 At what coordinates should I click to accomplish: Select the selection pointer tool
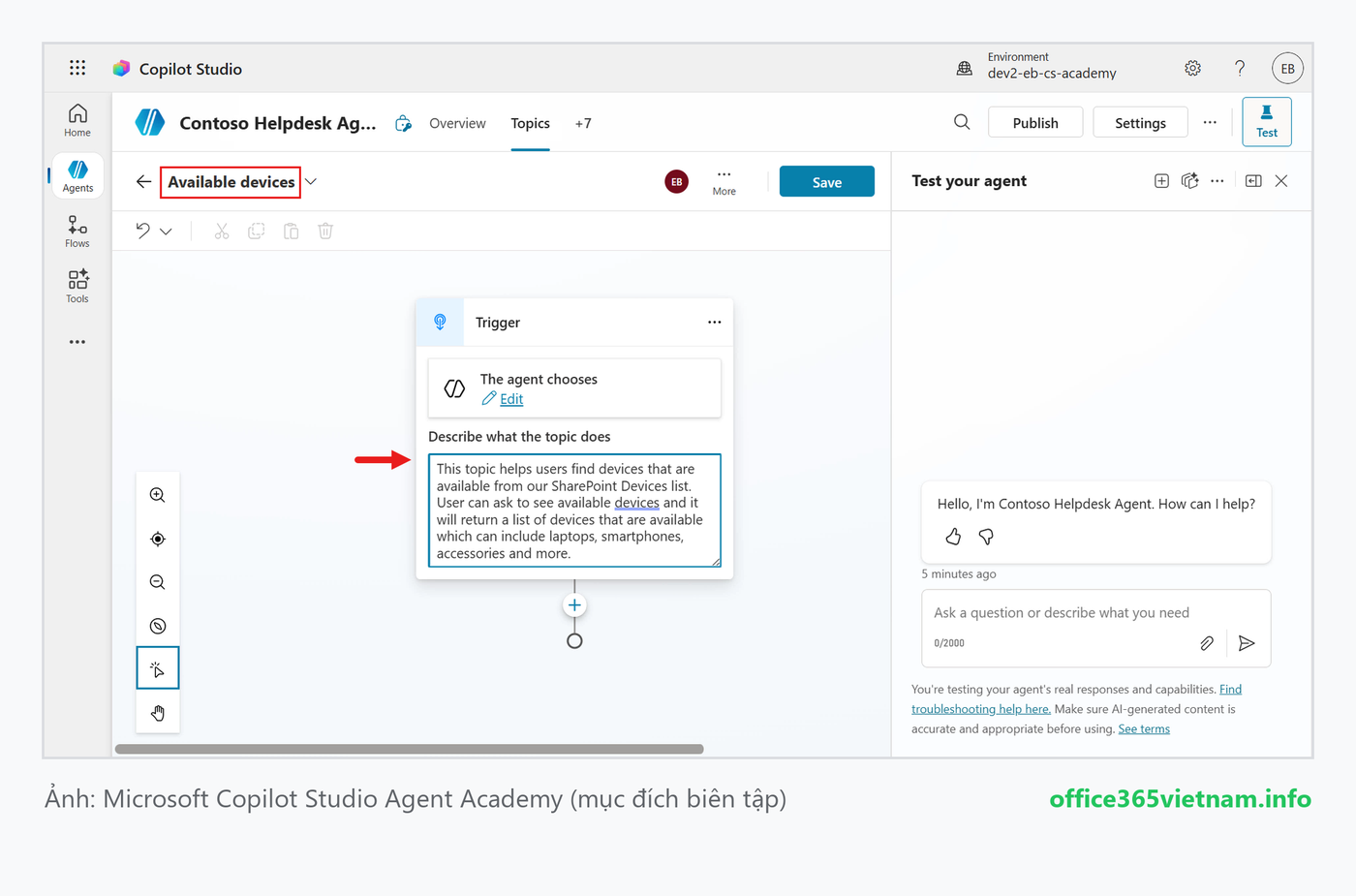pyautogui.click(x=158, y=668)
